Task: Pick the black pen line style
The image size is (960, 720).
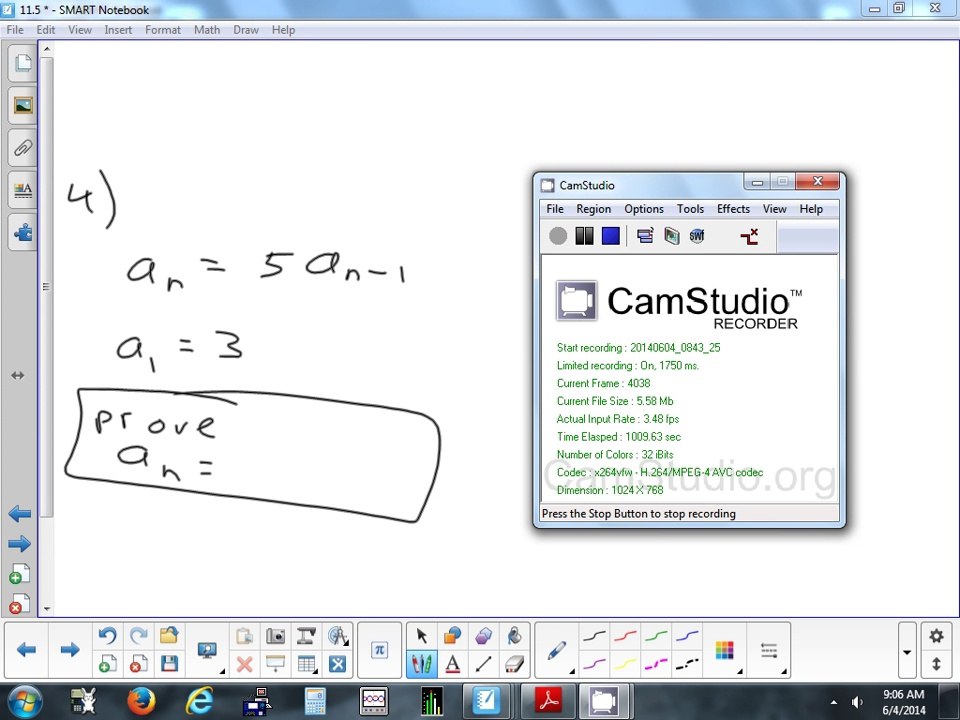Action: pyautogui.click(x=594, y=637)
